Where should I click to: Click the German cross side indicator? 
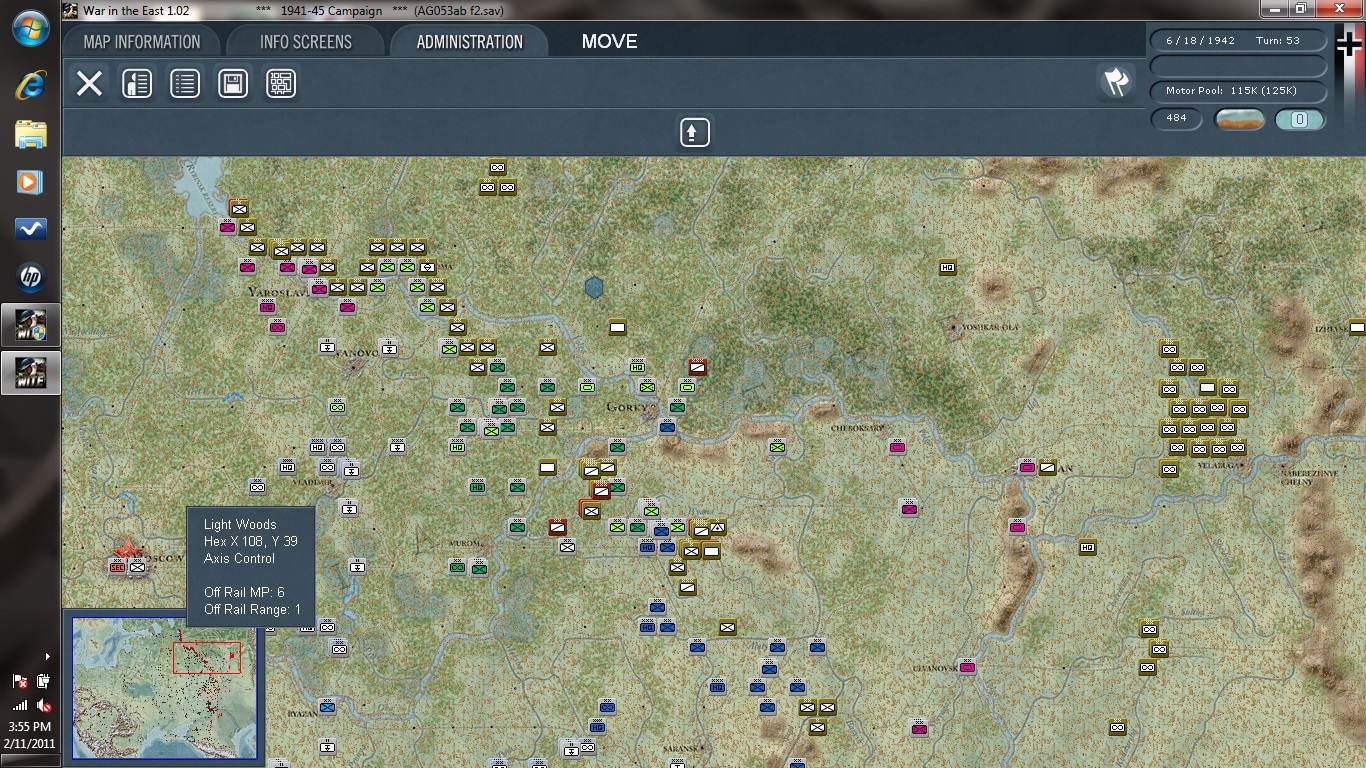point(1349,44)
